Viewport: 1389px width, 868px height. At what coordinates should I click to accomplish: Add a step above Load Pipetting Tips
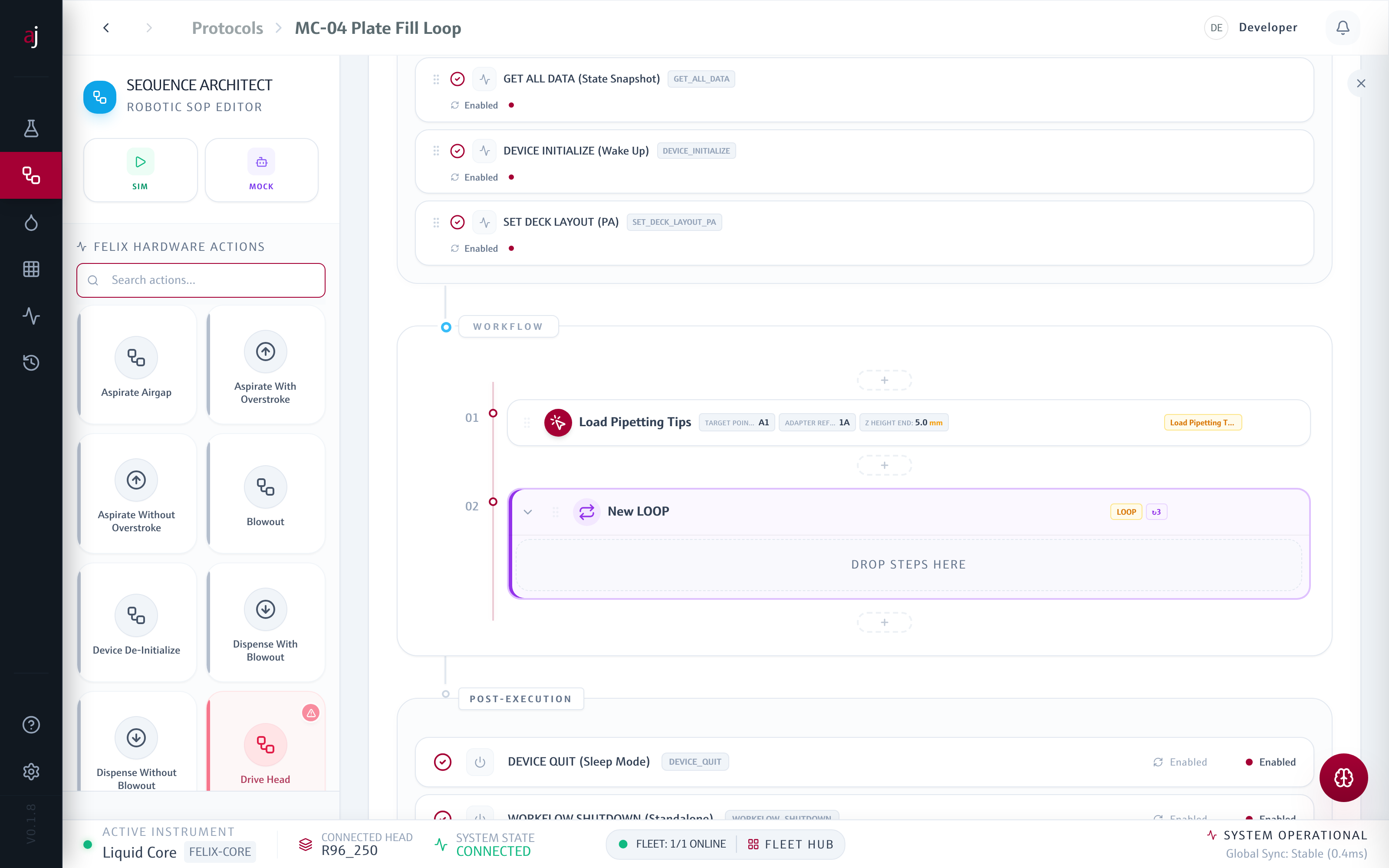pos(885,380)
